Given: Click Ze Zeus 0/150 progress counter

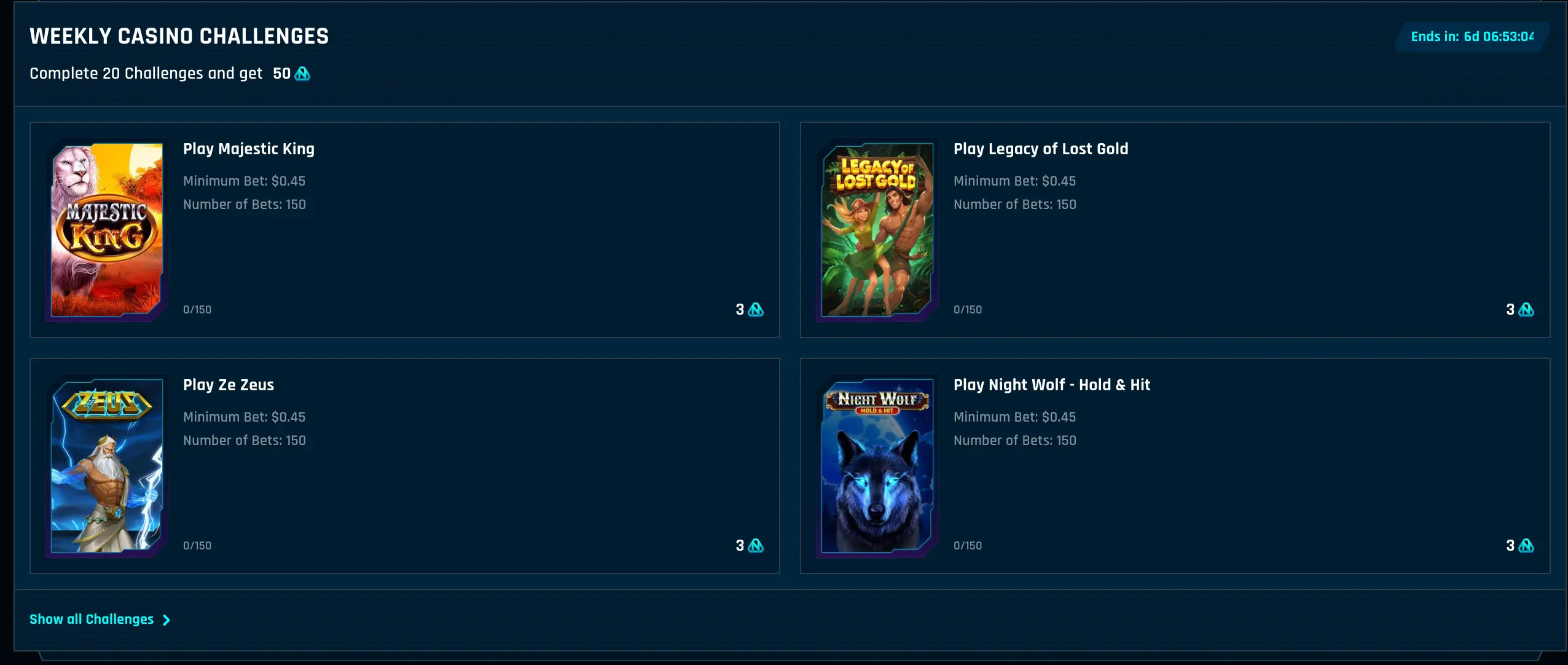Looking at the screenshot, I should tap(197, 546).
